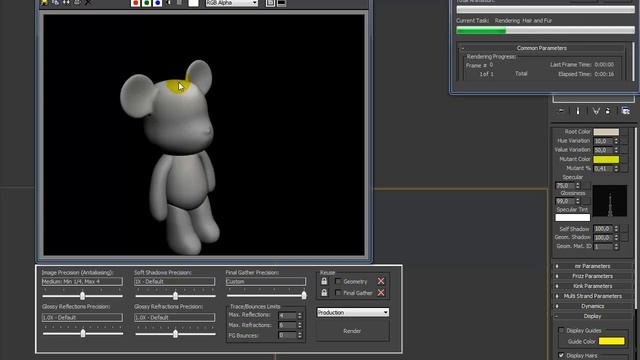Image resolution: width=640 pixels, height=360 pixels.
Task: Expand the Multi Strand Parameters rollout
Action: point(592,296)
